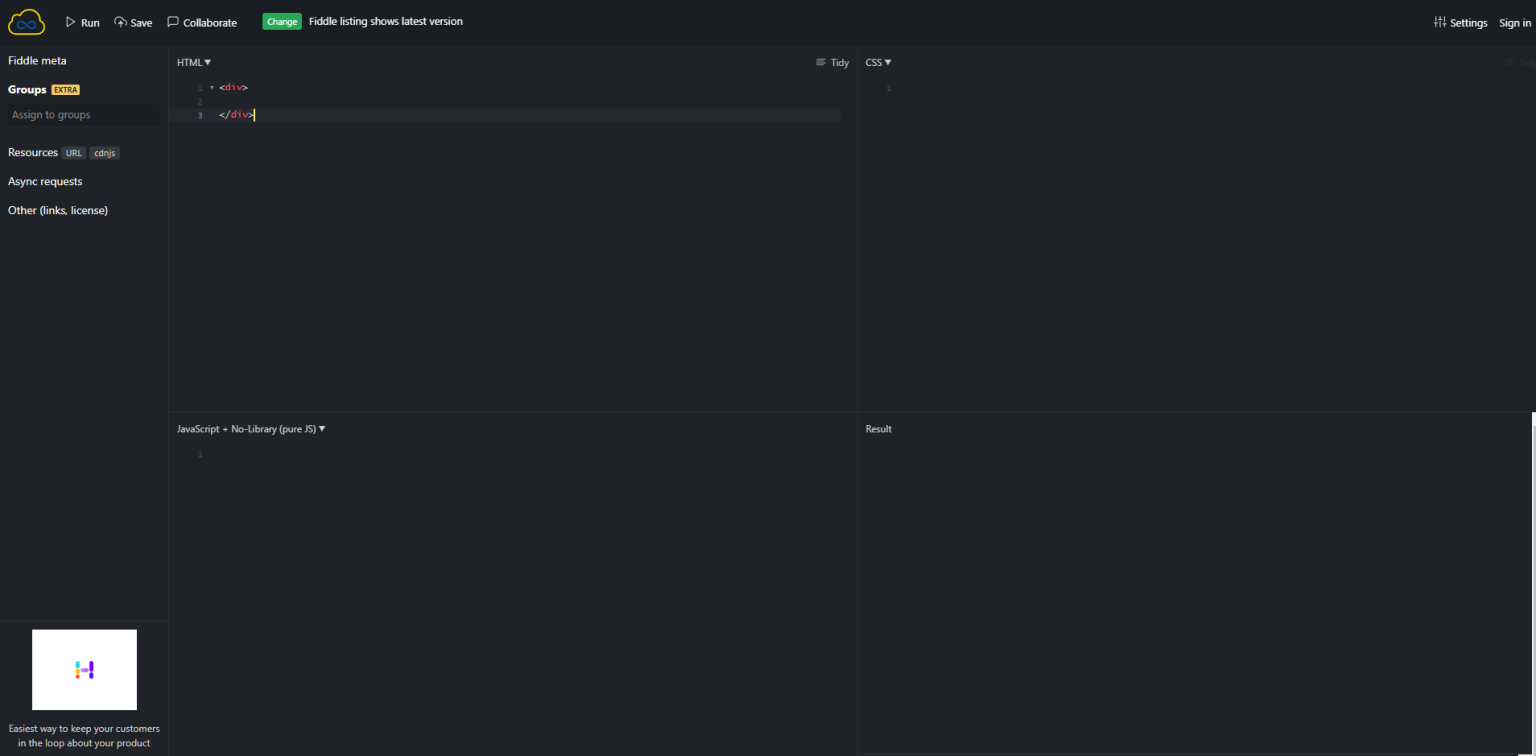Click the Sign in link
This screenshot has height=756, width=1536.
point(1515,22)
